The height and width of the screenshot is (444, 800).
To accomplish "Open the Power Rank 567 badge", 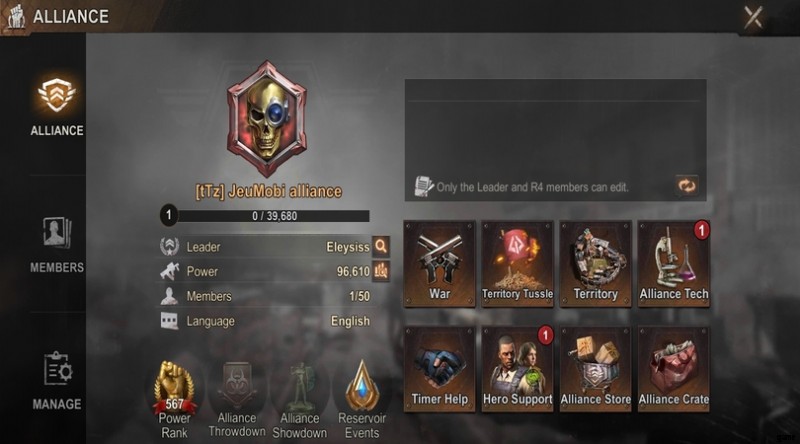I will tap(174, 399).
